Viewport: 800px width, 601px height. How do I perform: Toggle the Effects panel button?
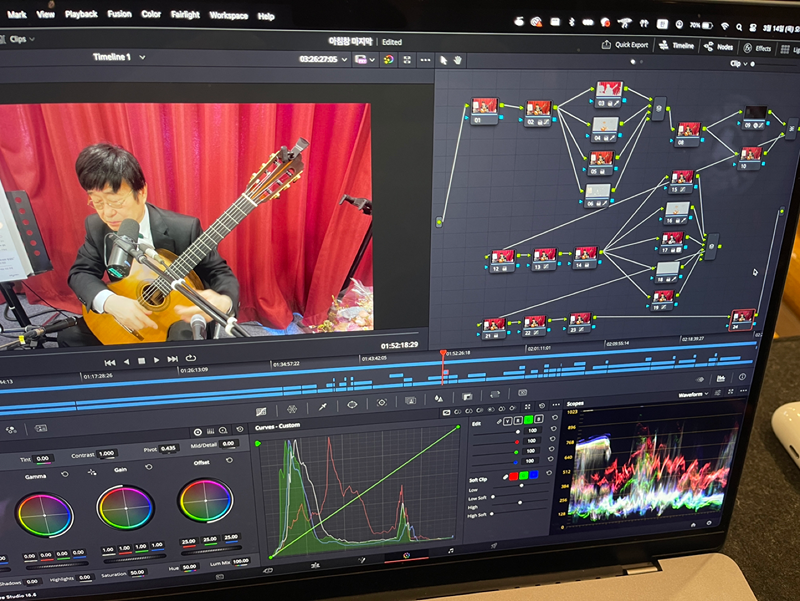click(757, 48)
